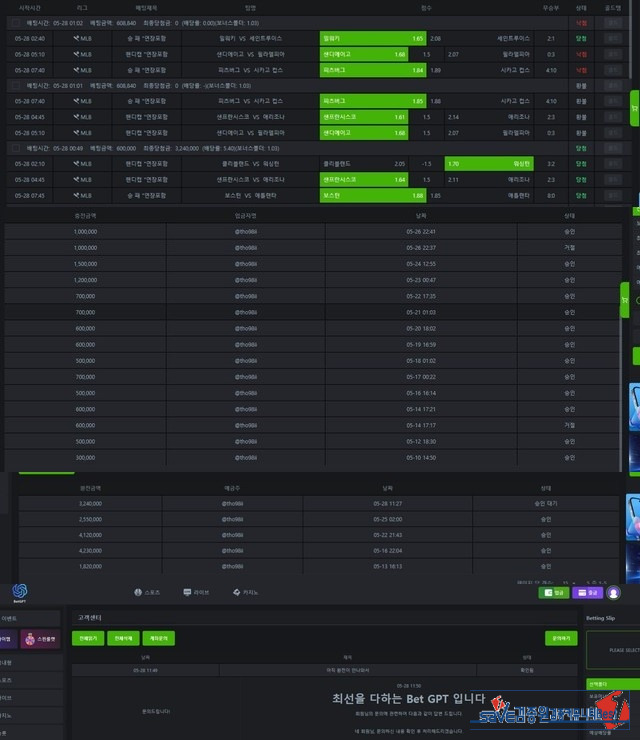Click the 3,240,000 withdrawal amount

[90, 504]
